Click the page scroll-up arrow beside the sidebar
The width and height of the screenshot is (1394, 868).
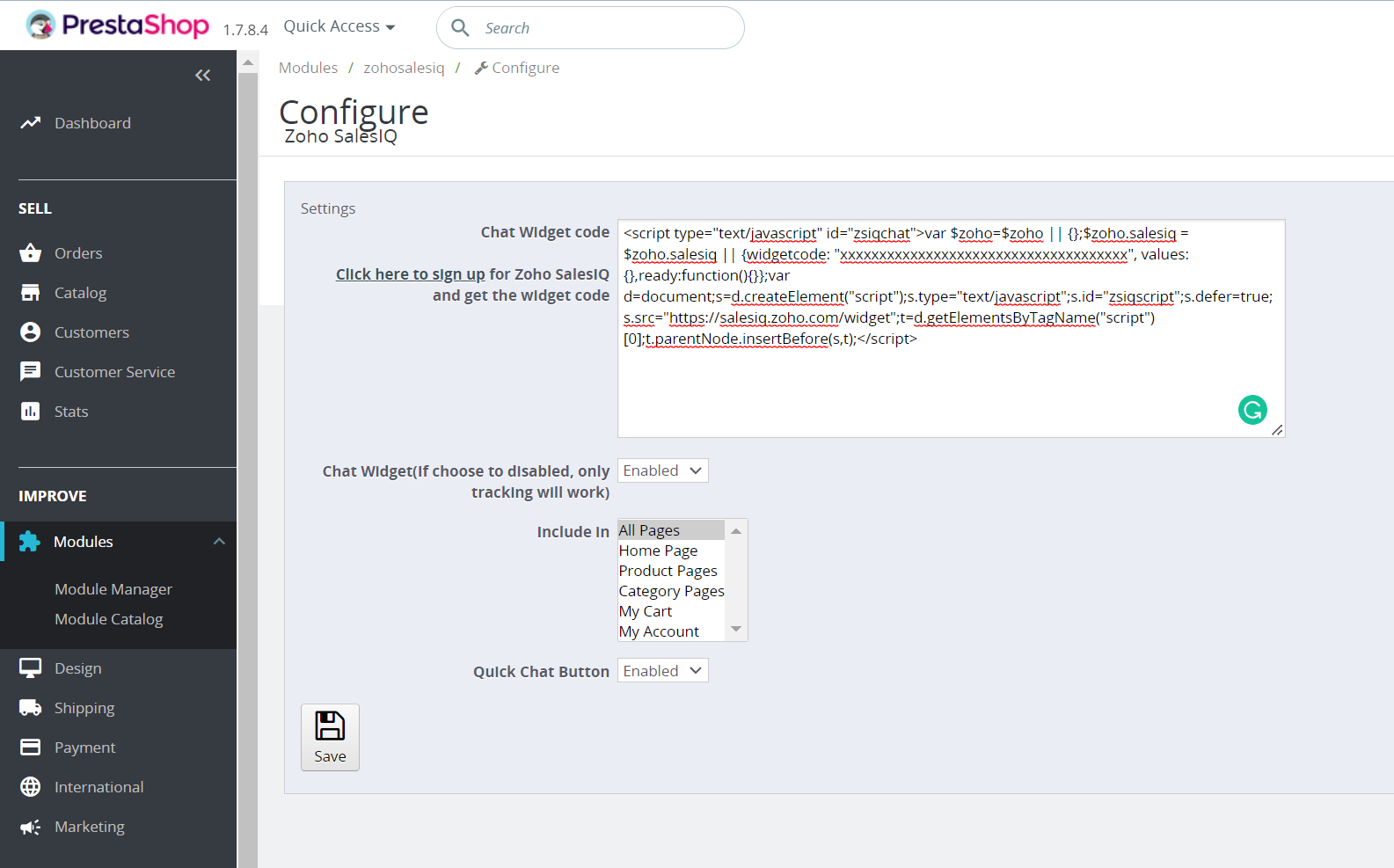click(248, 62)
